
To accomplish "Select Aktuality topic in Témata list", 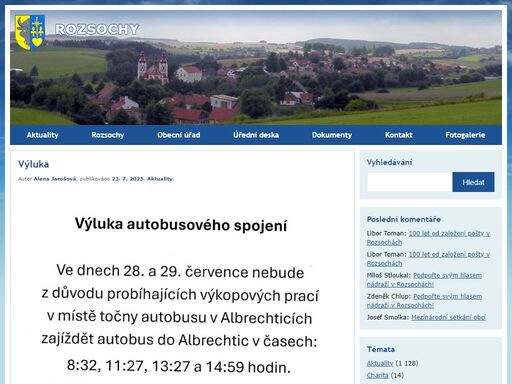I will pos(380,363).
